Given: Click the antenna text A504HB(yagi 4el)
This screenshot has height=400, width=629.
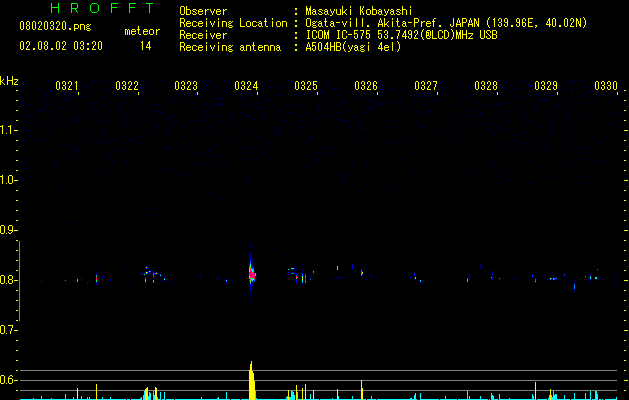Looking at the screenshot, I should click(353, 47).
